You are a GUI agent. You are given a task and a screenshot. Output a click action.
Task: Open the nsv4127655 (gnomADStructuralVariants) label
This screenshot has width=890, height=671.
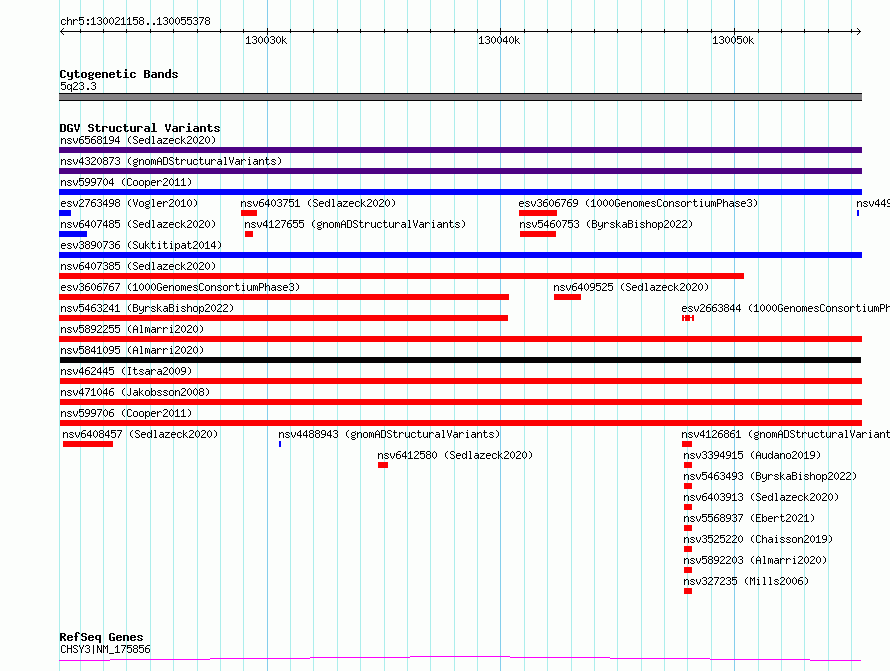tap(355, 224)
